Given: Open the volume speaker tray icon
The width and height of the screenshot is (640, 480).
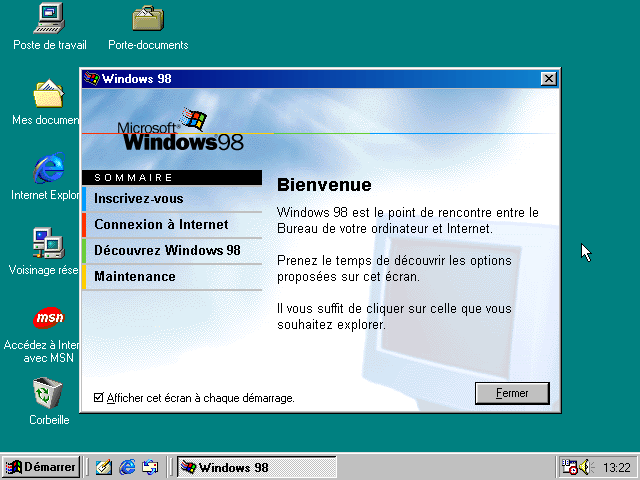Looking at the screenshot, I should coord(585,467).
